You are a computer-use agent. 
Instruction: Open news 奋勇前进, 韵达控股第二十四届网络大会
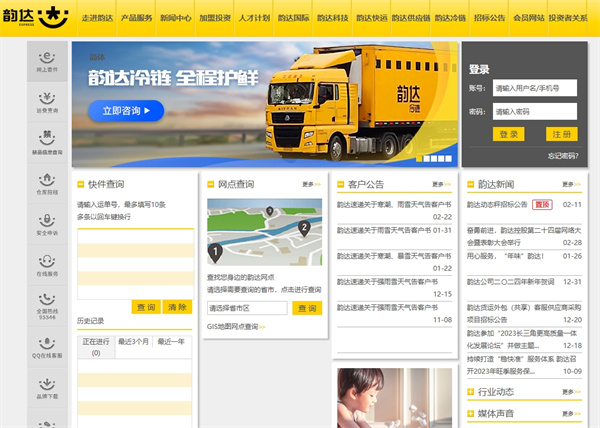tap(524, 236)
